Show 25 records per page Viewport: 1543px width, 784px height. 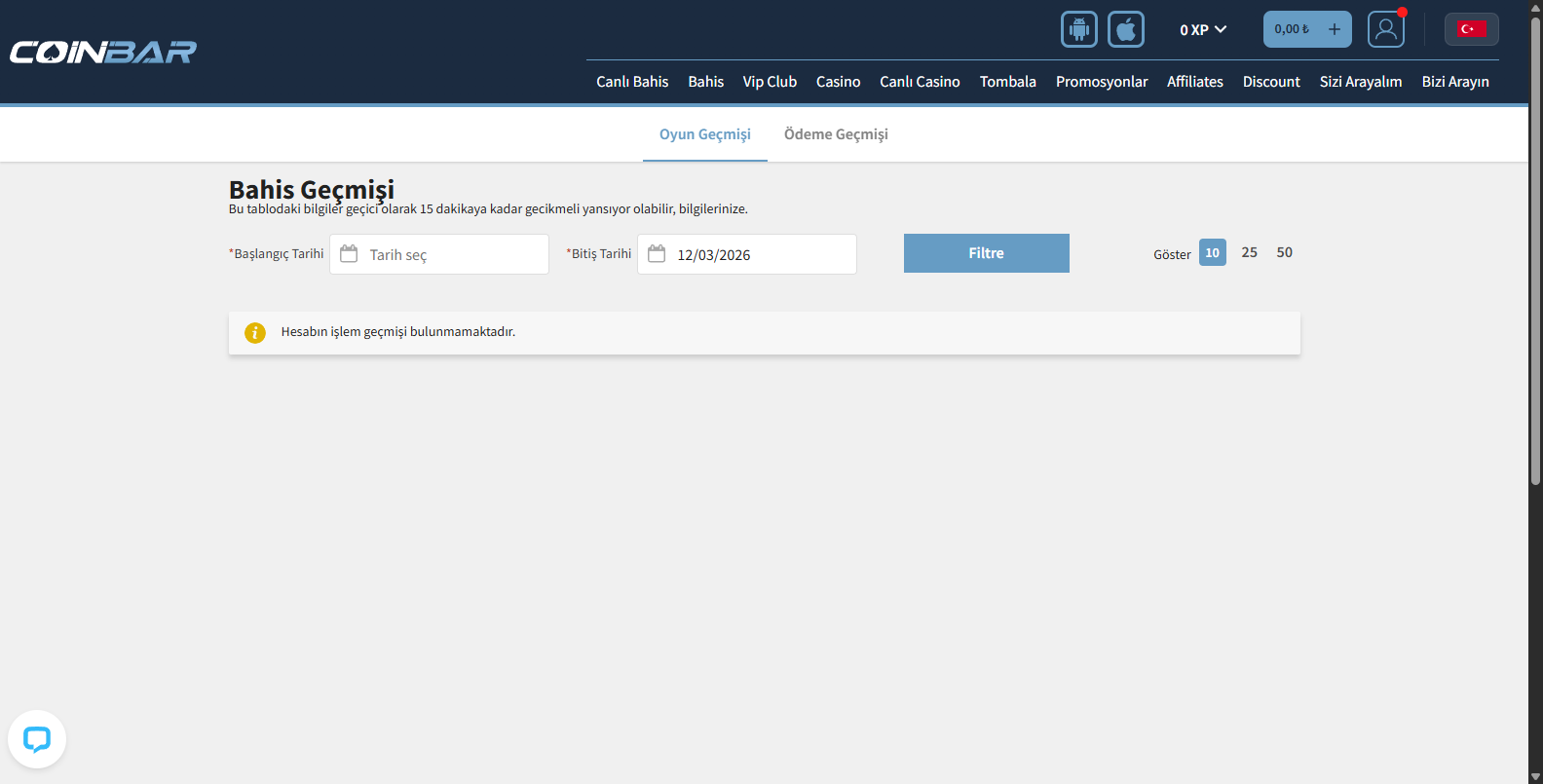tap(1250, 252)
